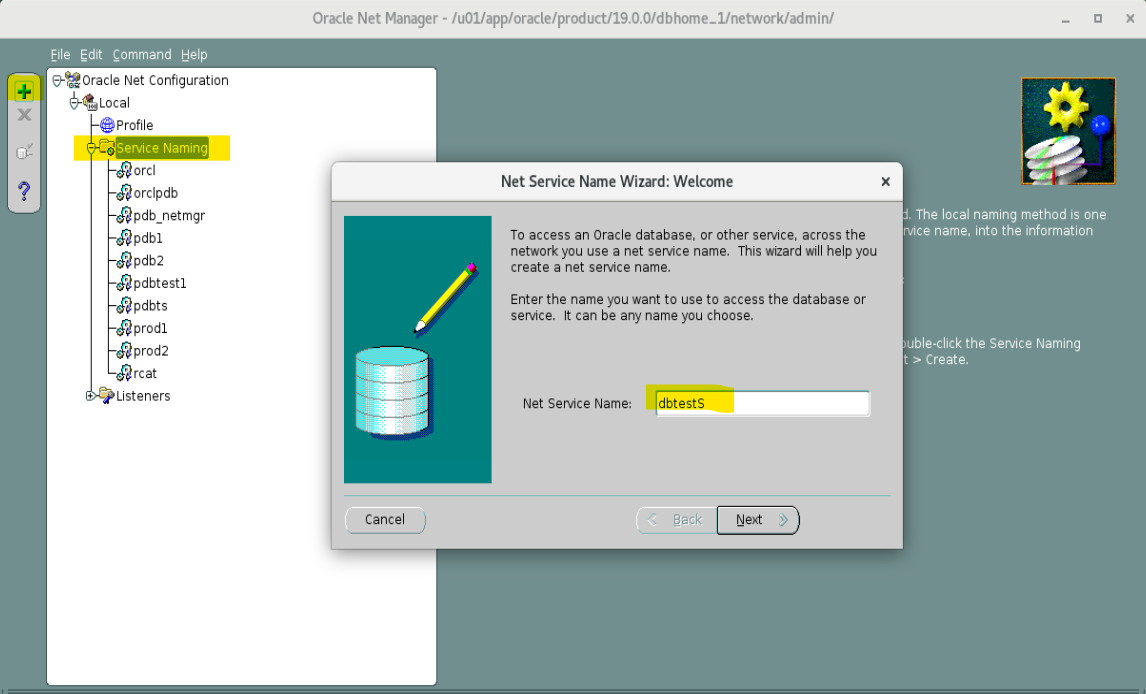Viewport: 1146px width, 694px height.
Task: Open the Edit menu
Action: click(91, 55)
